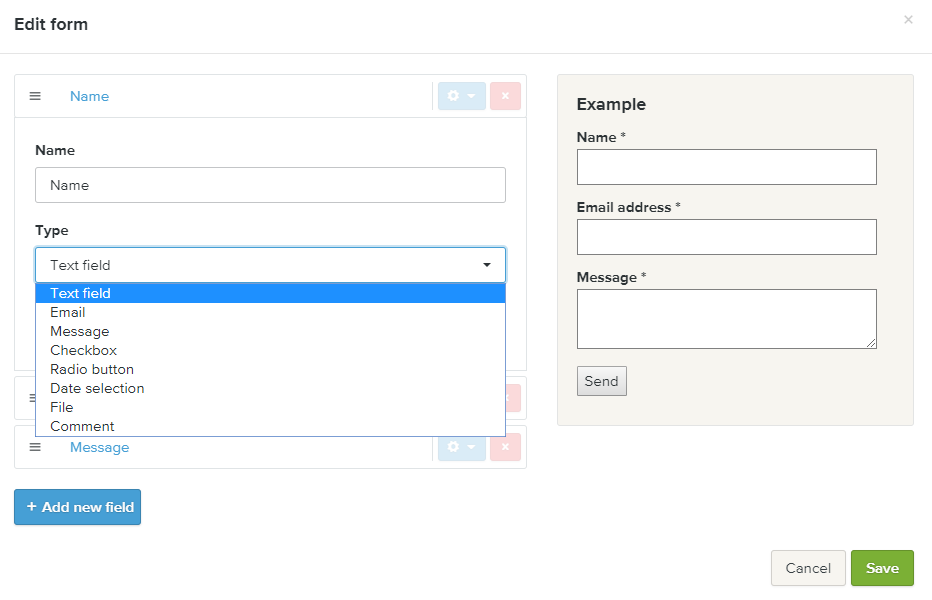Delete the Message field with the red X
Screen dimensions: 932x600
click(x=505, y=447)
